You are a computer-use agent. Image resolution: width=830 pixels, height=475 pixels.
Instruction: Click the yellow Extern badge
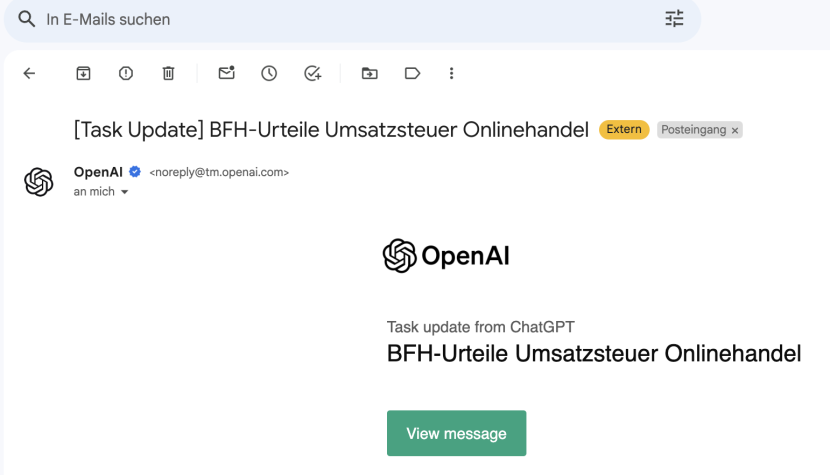(x=624, y=130)
